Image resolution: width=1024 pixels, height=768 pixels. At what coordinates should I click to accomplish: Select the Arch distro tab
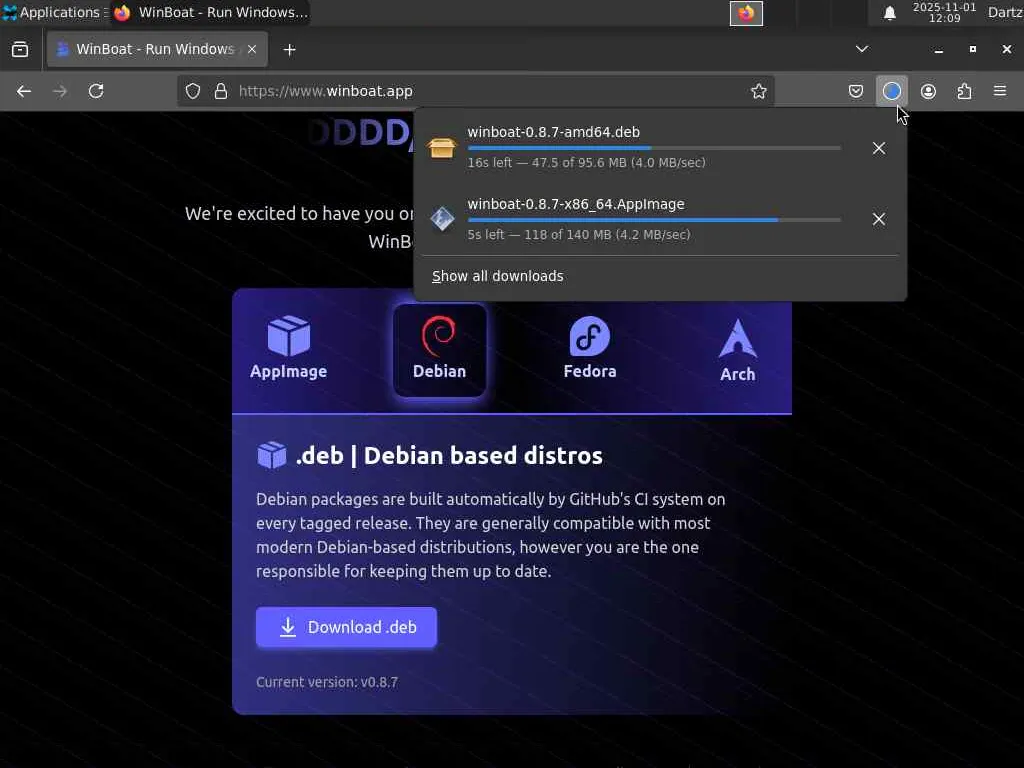(x=737, y=350)
